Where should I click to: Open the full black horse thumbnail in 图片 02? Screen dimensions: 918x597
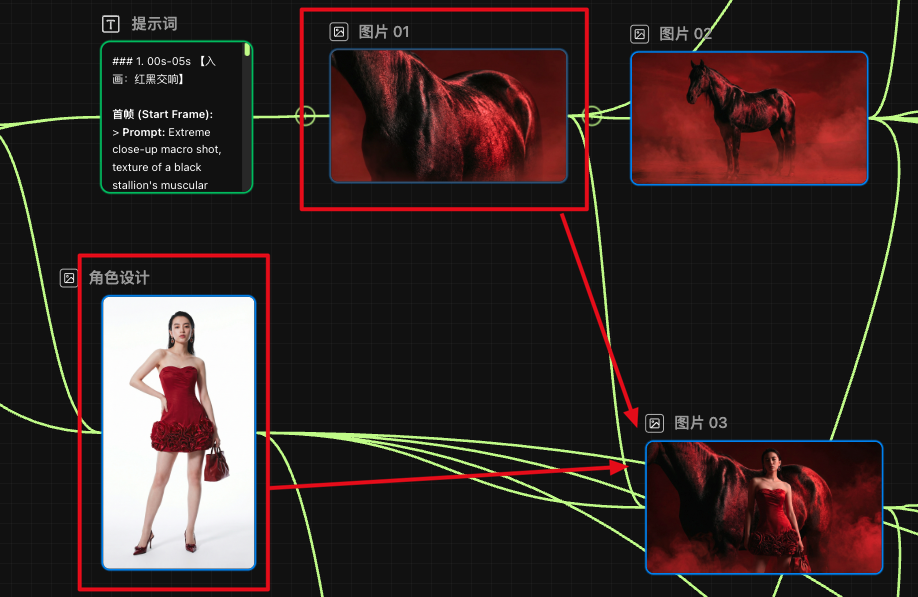pos(748,118)
